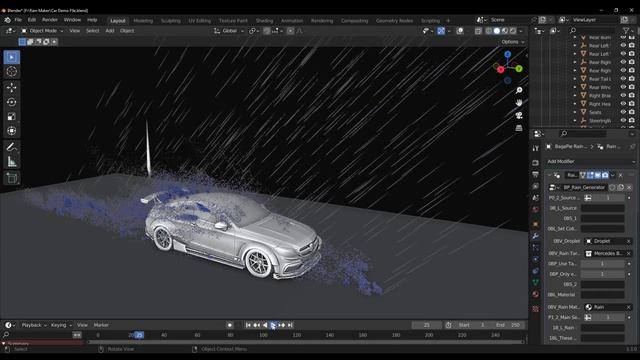Disable rendering for Right Hea object
This screenshot has width=640, height=360.
(632, 104)
